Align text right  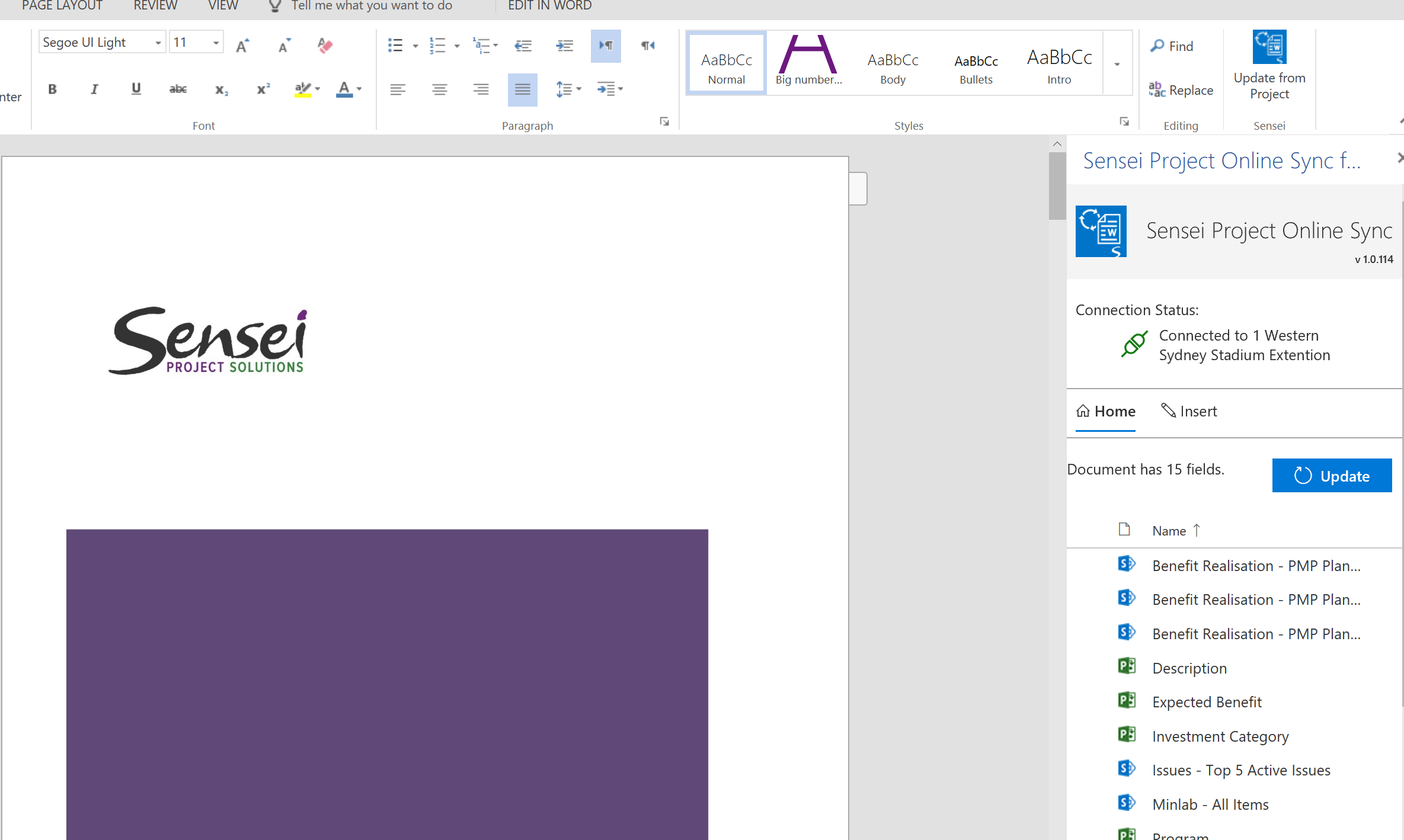[x=481, y=89]
